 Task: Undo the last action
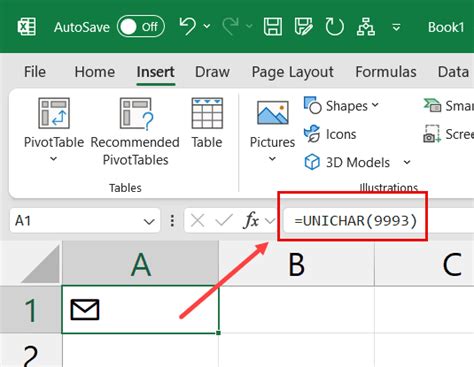click(188, 26)
